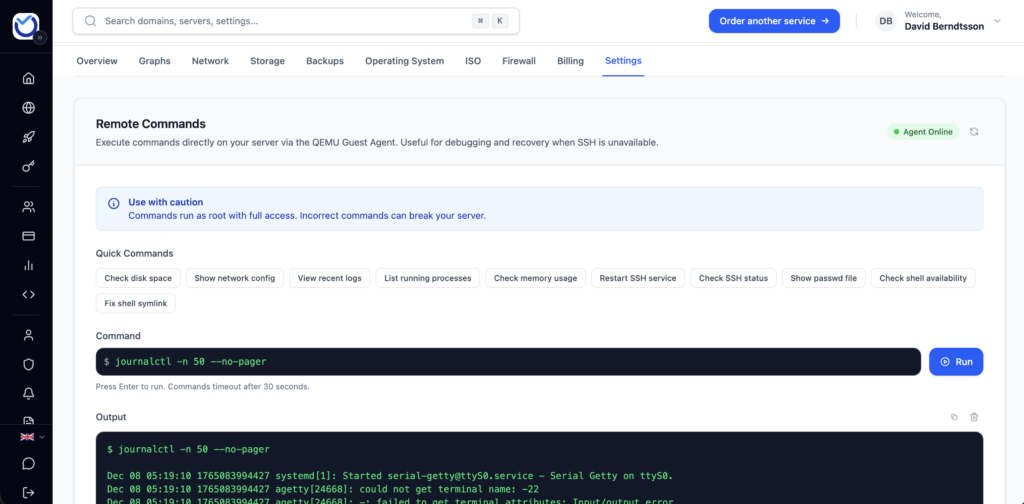
Task: Open the Backups tab
Action: [325, 61]
